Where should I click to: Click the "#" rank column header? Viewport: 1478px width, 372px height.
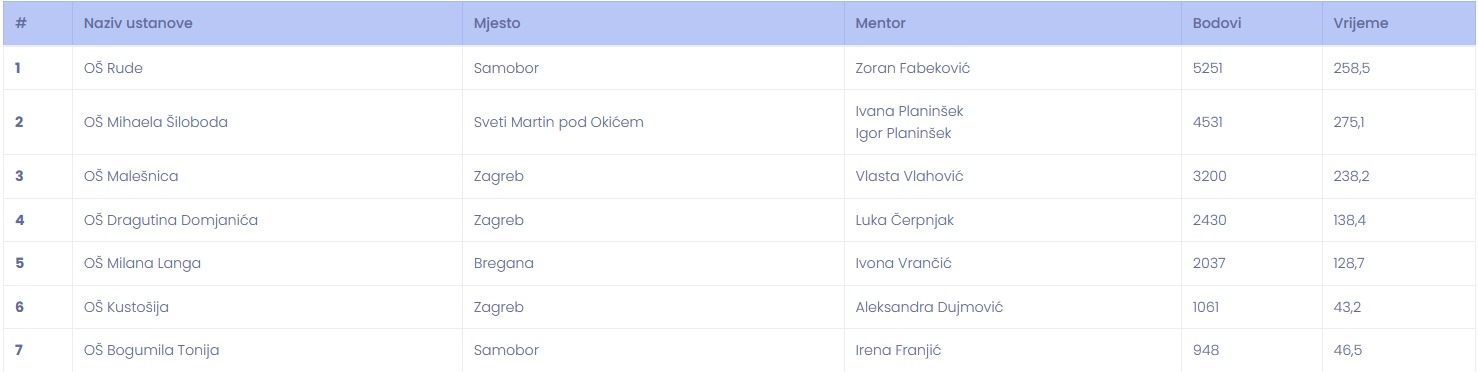click(x=20, y=23)
